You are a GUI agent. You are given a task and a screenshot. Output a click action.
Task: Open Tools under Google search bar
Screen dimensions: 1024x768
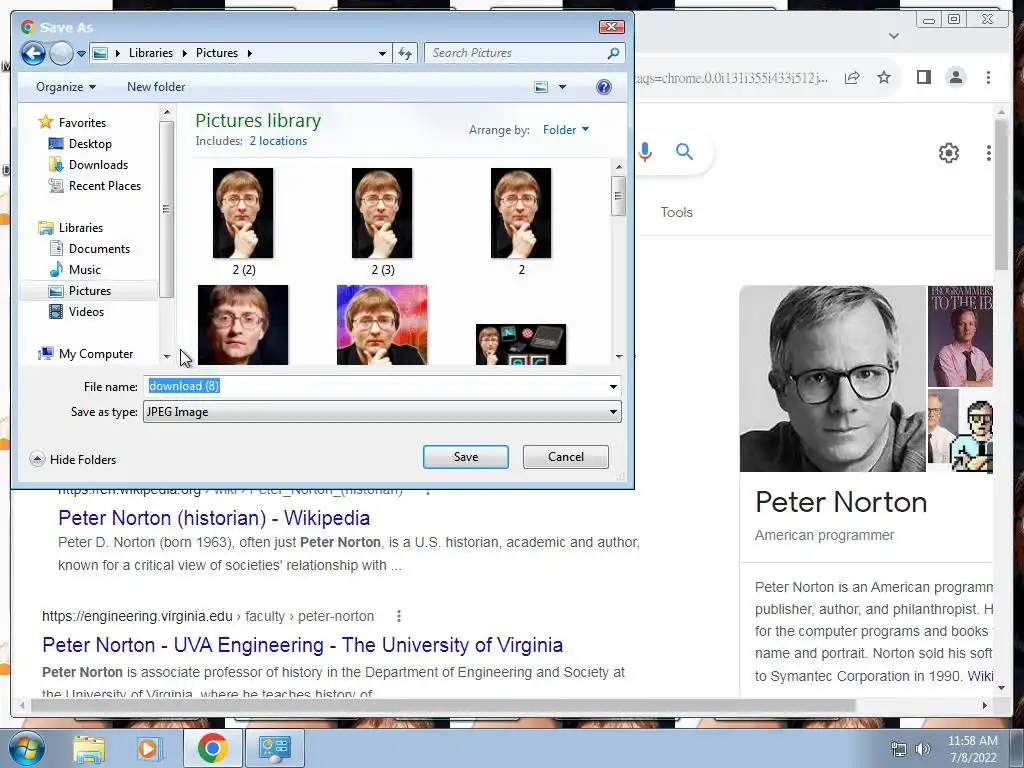[676, 212]
